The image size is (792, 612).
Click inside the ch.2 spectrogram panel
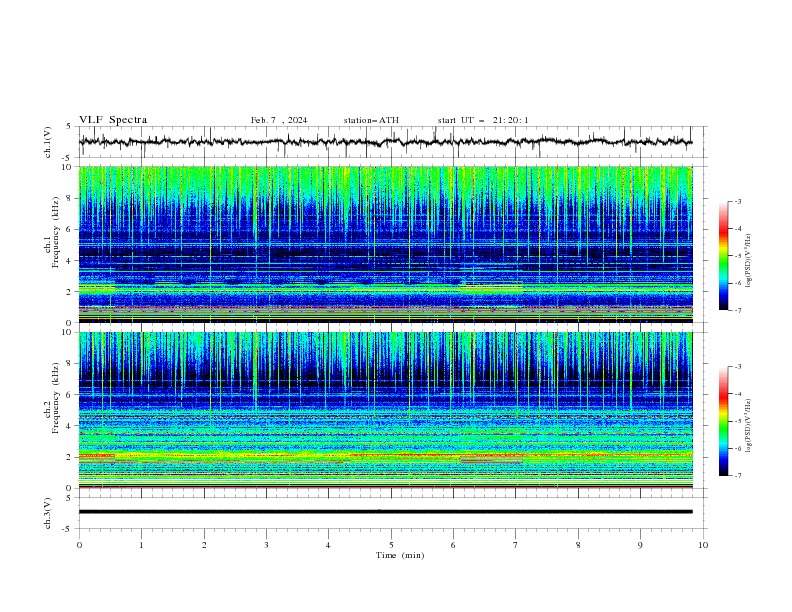click(x=385, y=410)
